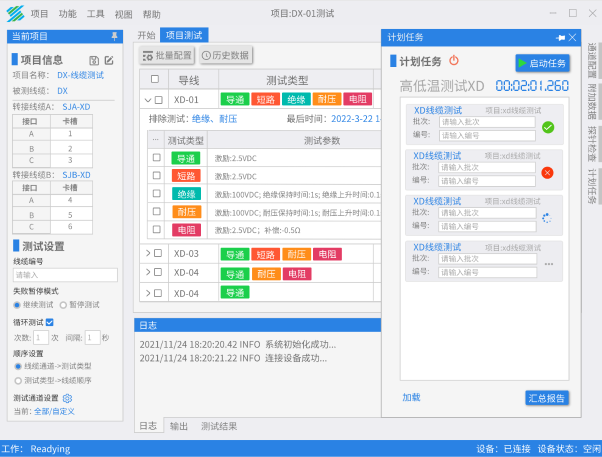
Task: Click the 汇总报告 button
Action: [x=547, y=398]
